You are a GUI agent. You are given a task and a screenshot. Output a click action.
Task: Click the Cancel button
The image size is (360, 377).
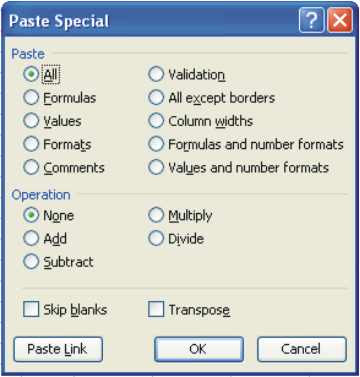click(x=302, y=349)
